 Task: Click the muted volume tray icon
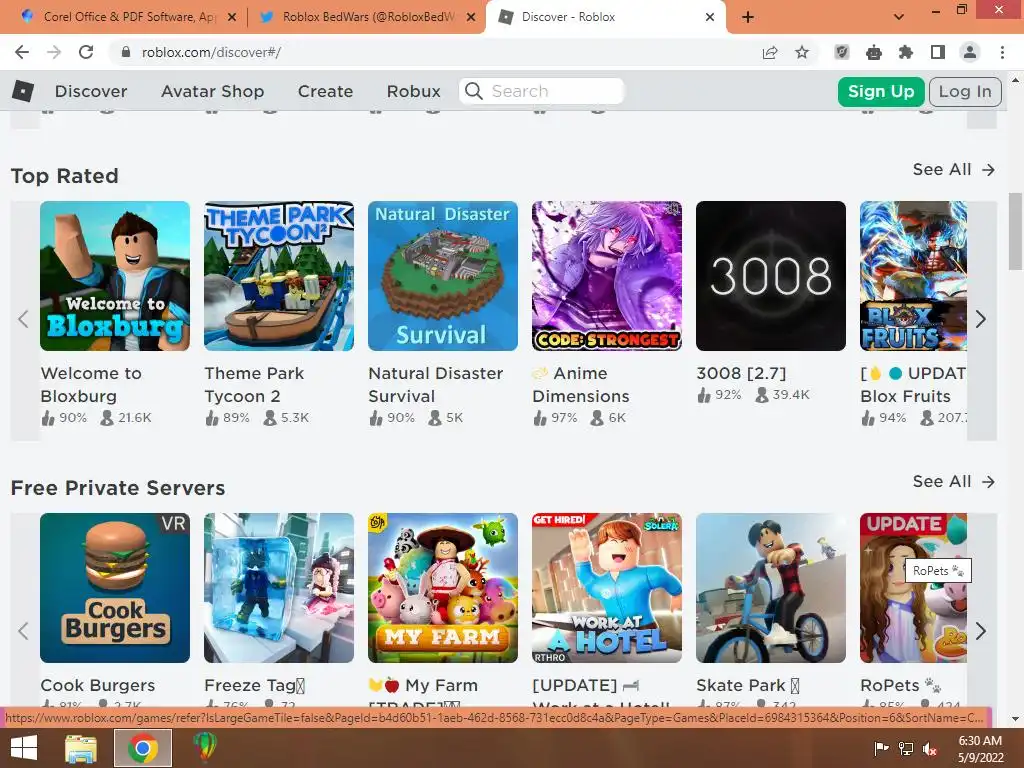tap(930, 748)
